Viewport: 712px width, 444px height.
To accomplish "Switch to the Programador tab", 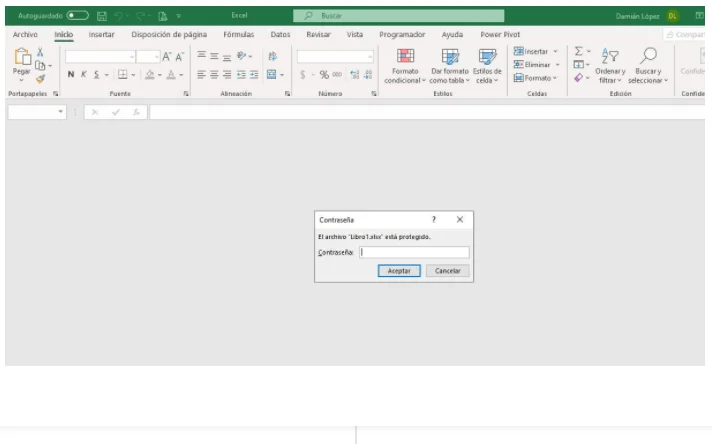I will (x=401, y=34).
